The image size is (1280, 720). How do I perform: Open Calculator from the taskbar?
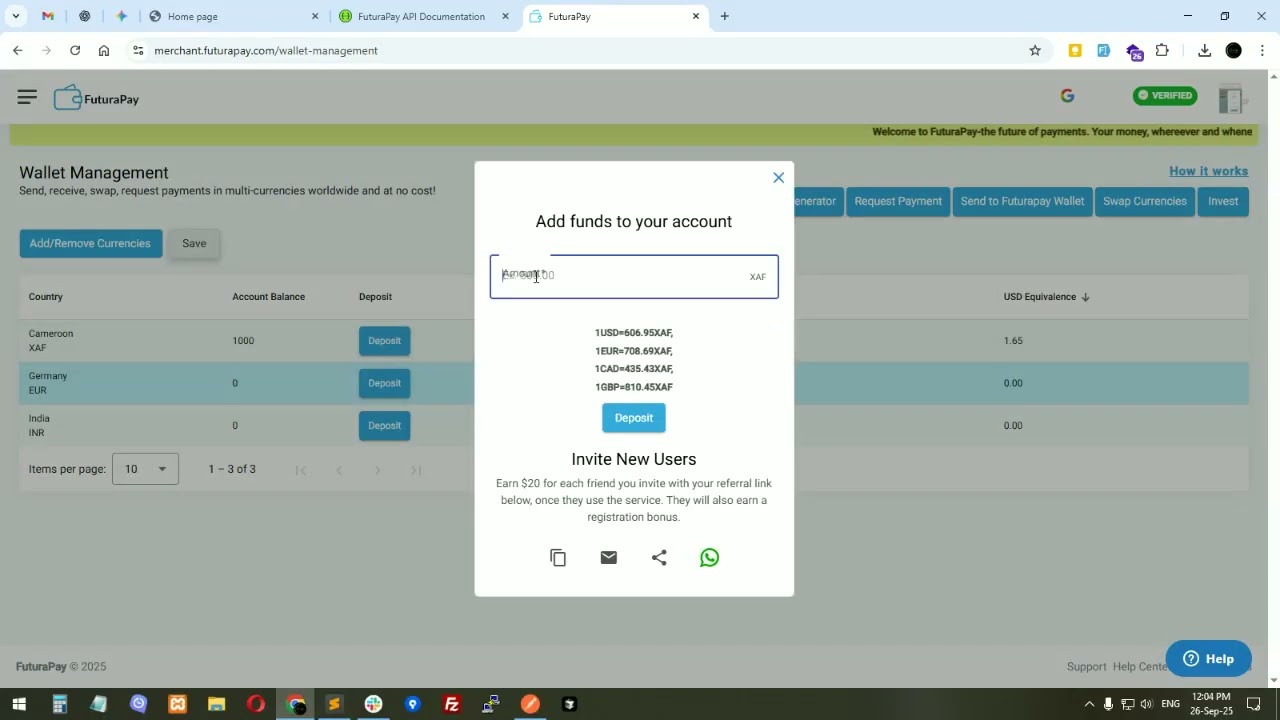(x=60, y=704)
